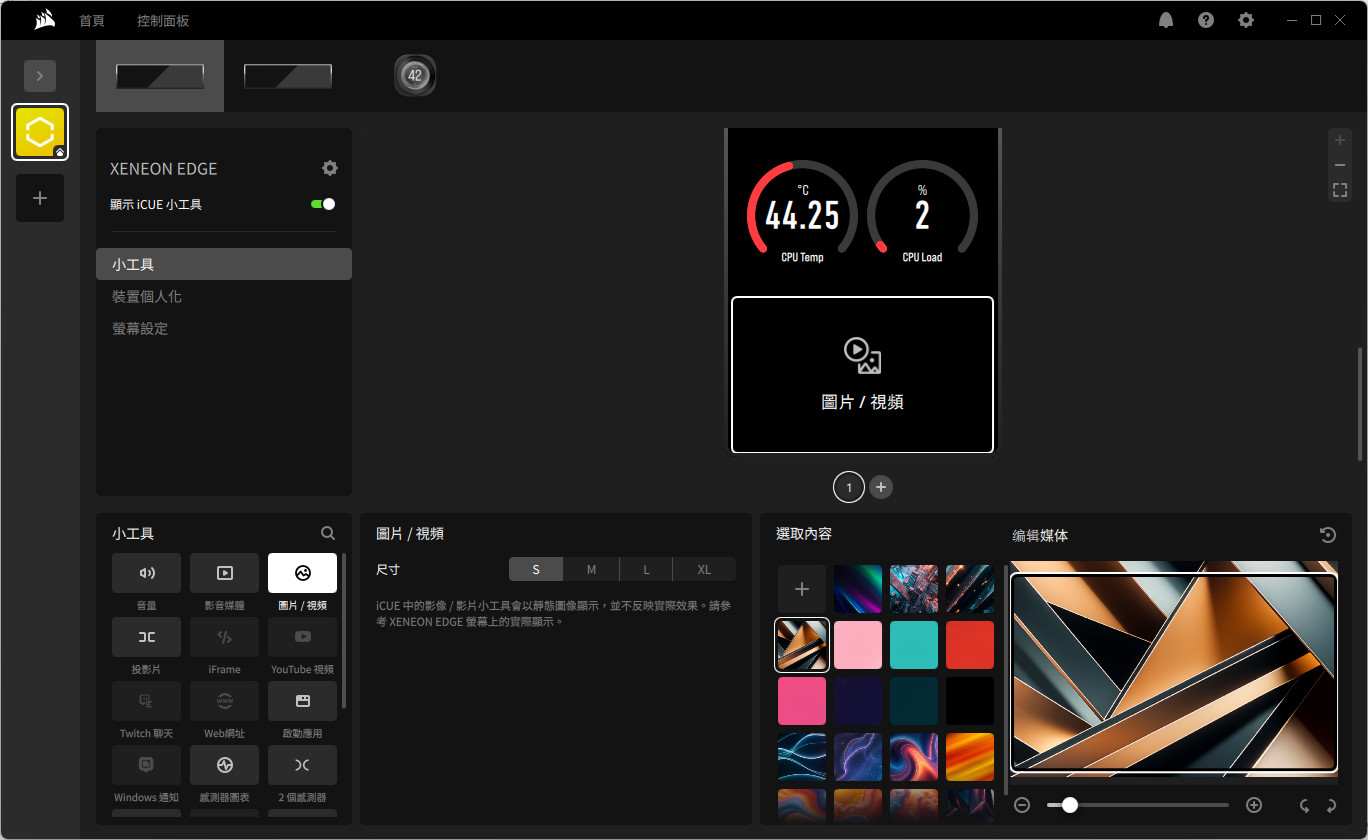Toggle 顯示 iCUE 小工具 switch off

[323, 204]
